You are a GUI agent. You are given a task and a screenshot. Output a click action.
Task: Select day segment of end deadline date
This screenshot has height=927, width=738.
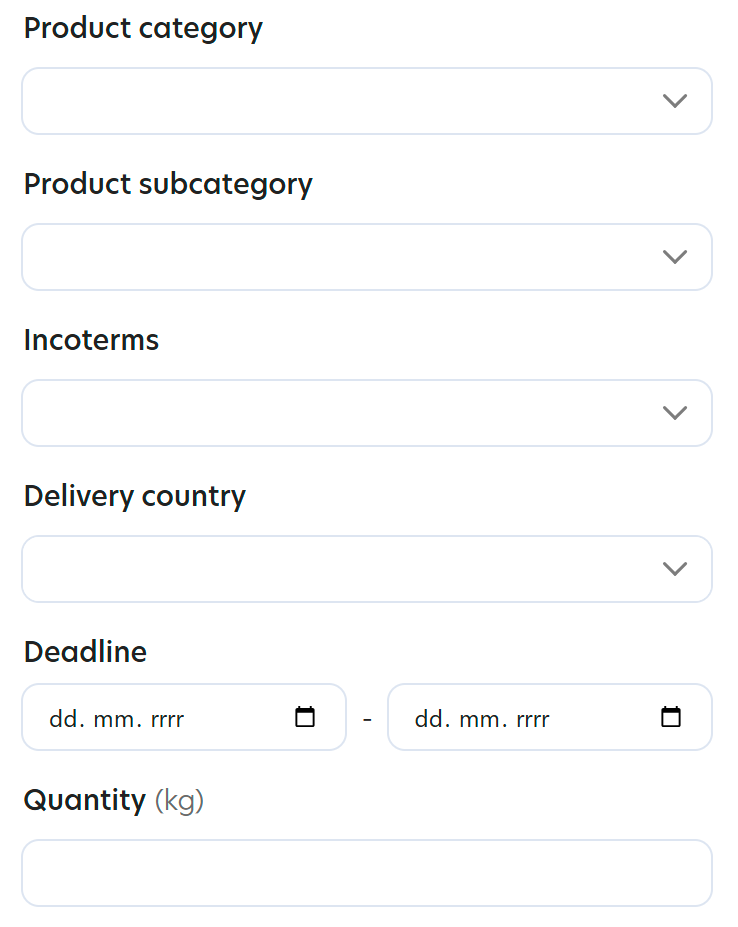(x=429, y=719)
